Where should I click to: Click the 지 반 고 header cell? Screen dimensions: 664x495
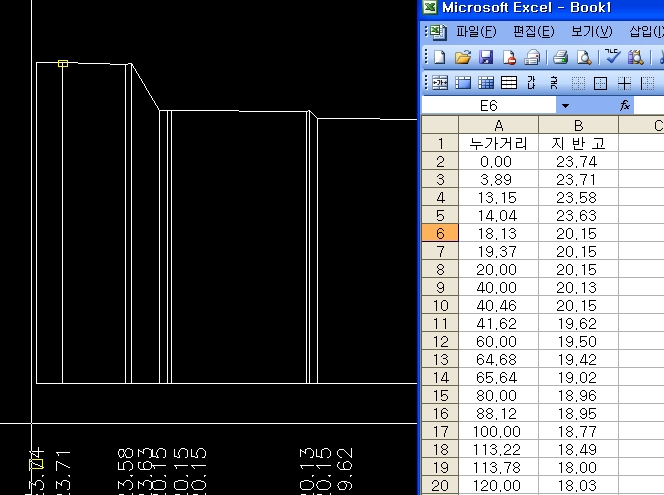578,144
